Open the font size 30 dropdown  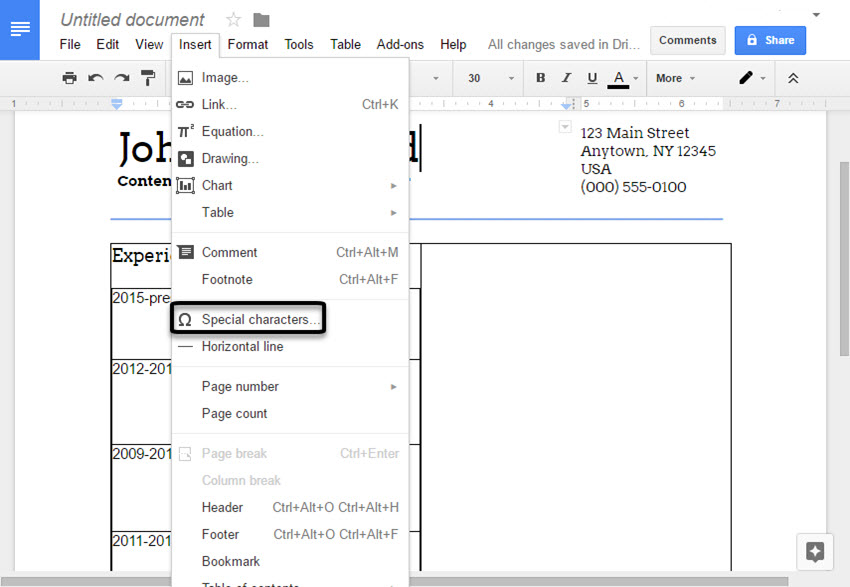tap(491, 79)
